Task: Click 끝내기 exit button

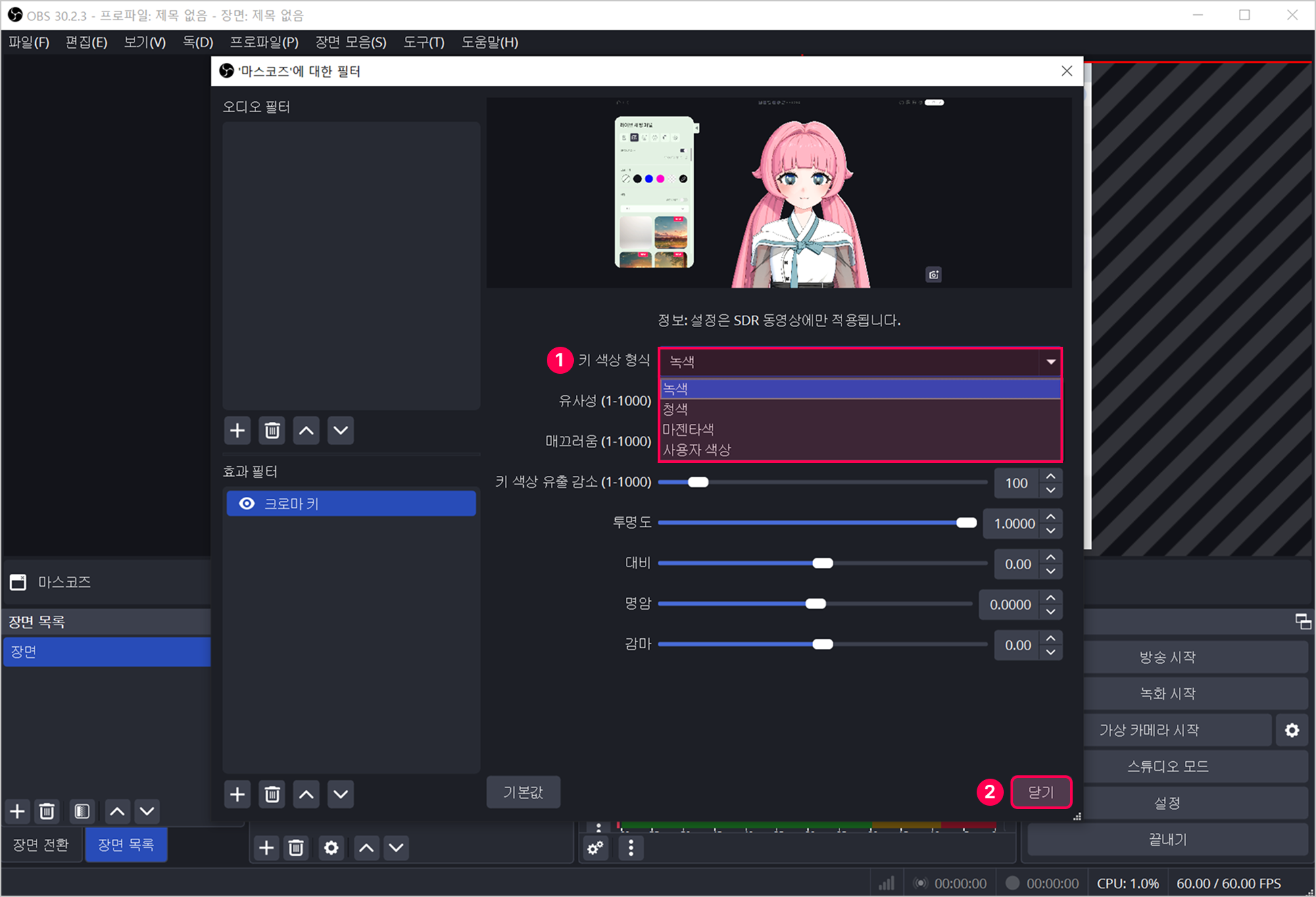Action: [x=1167, y=840]
